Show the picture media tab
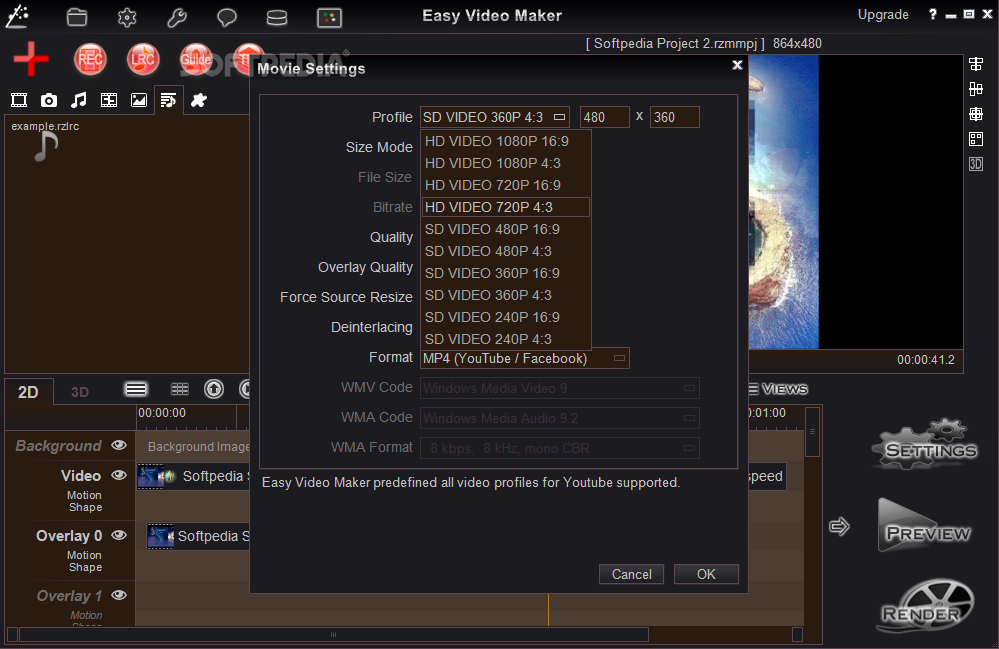 click(139, 100)
